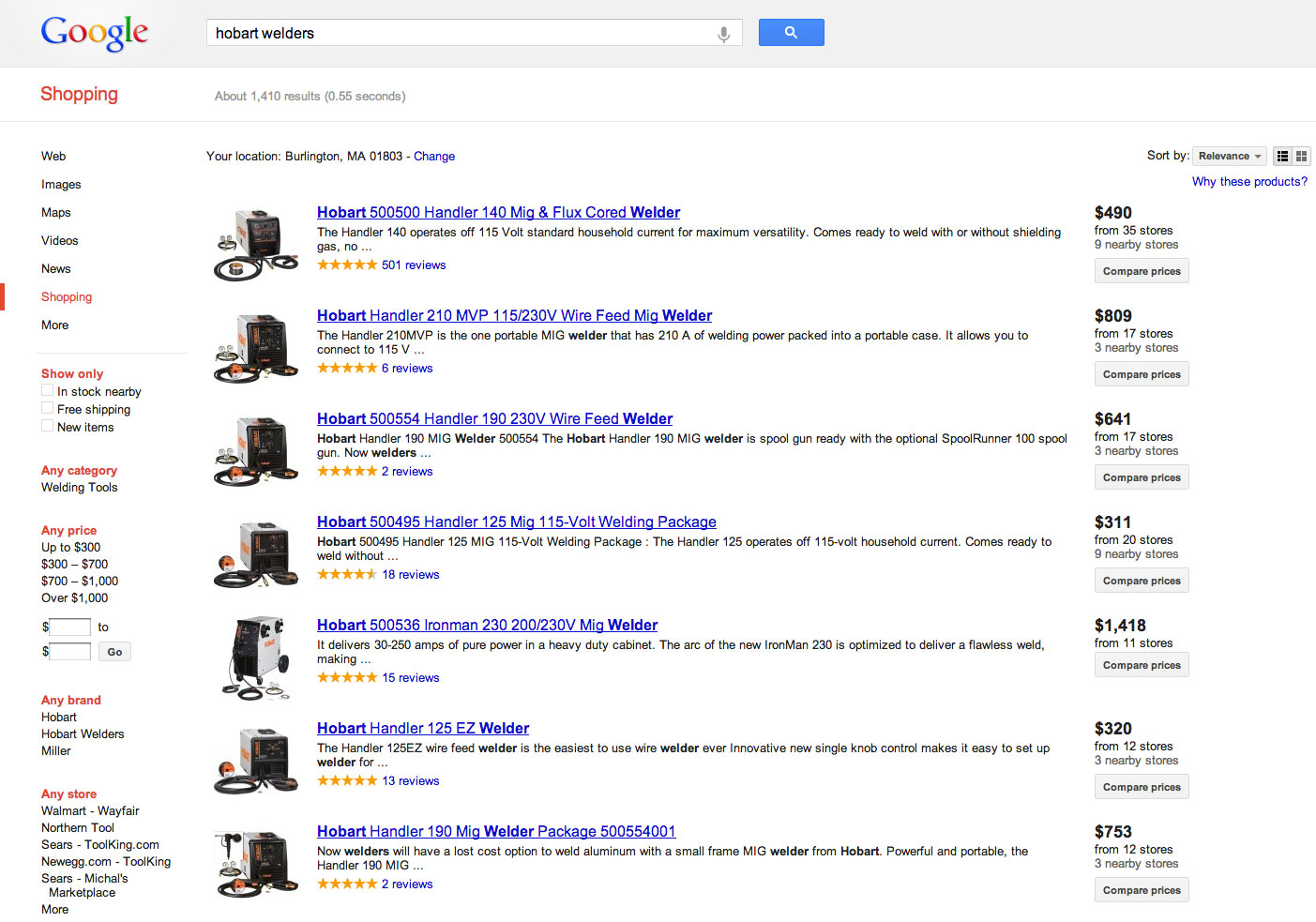The height and width of the screenshot is (922, 1316).
Task: Switch to list view icon
Action: [x=1282, y=157]
